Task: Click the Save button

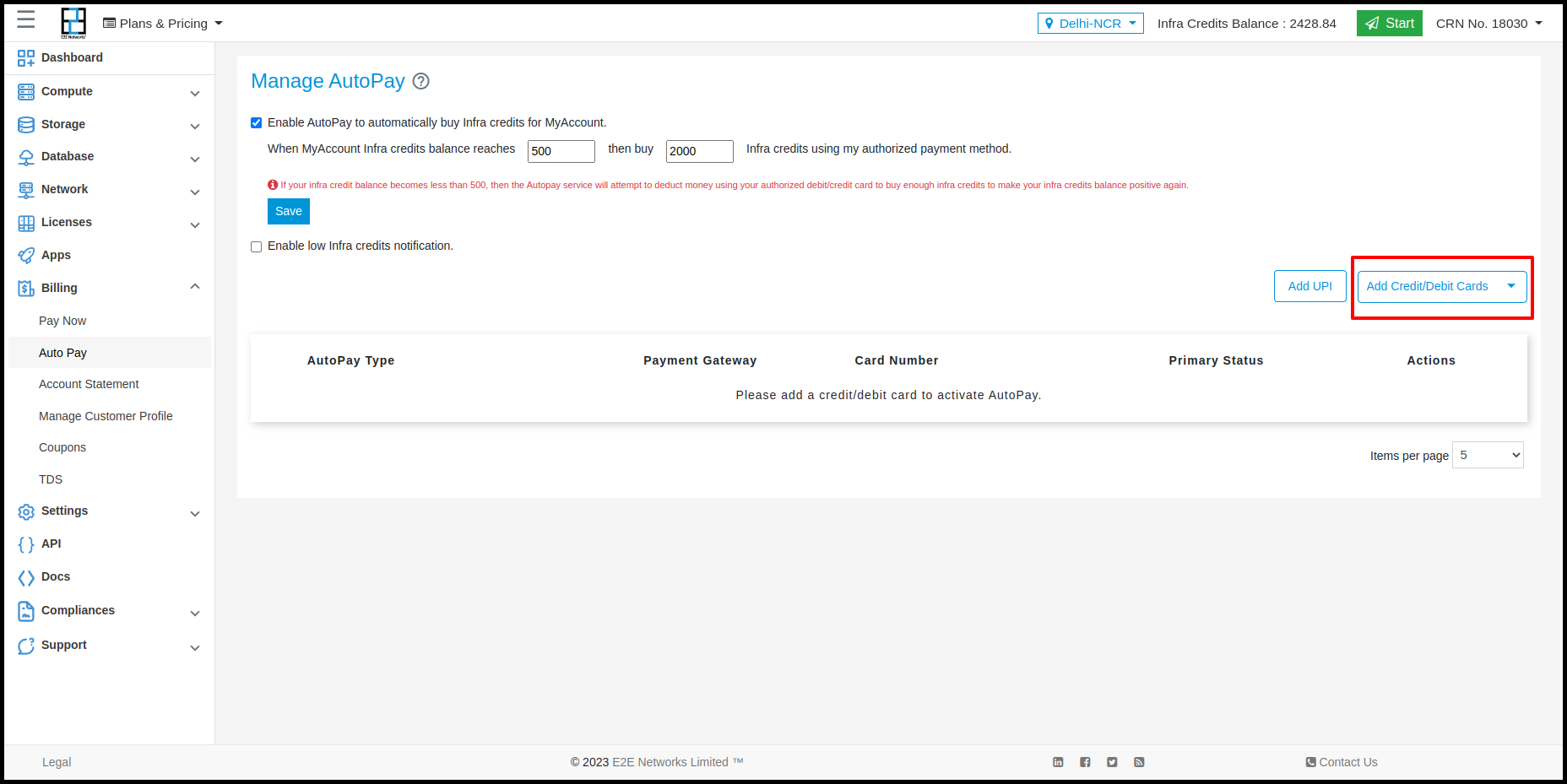Action: (x=289, y=211)
